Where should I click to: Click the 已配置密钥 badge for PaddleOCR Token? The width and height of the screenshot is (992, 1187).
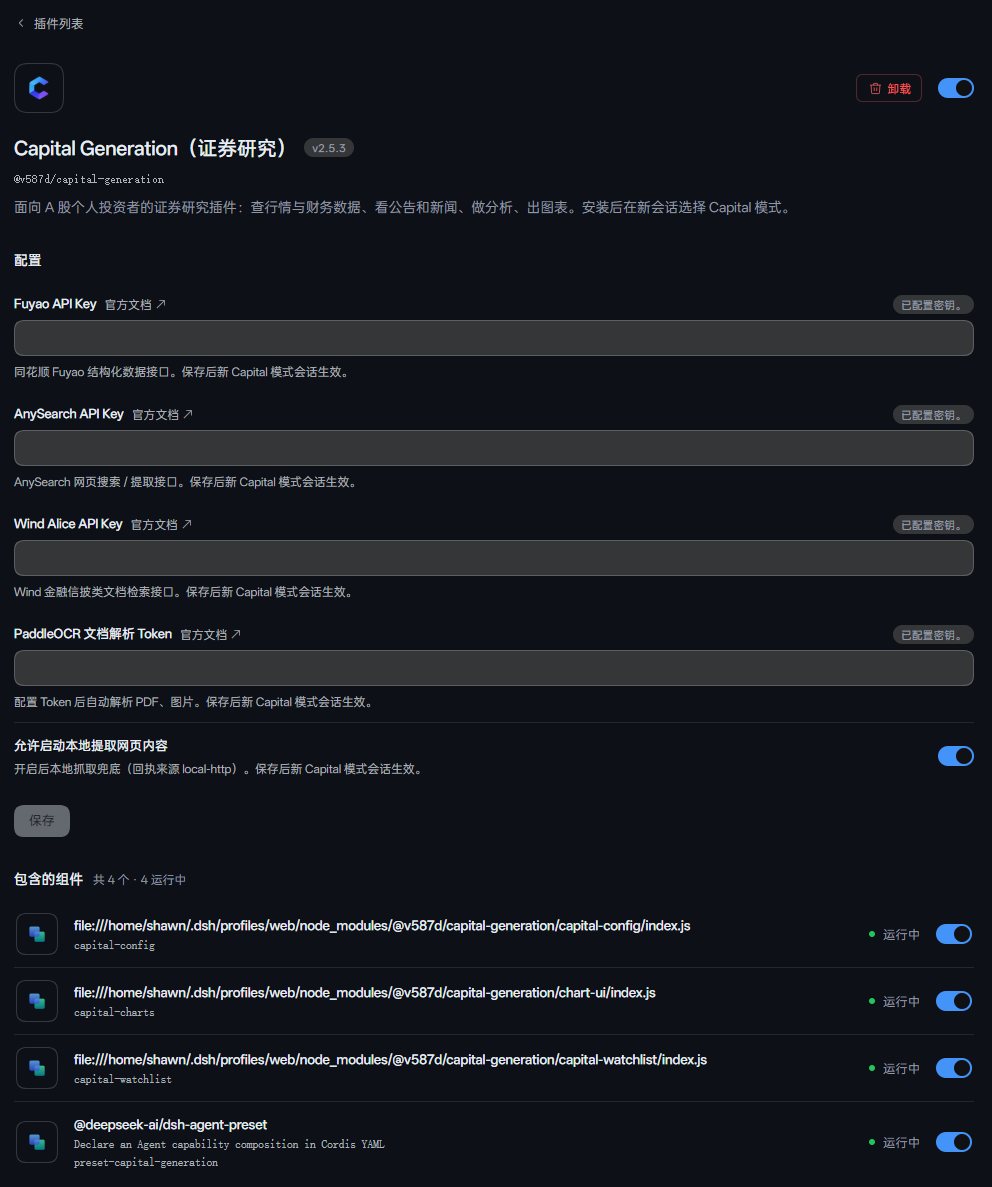932,635
